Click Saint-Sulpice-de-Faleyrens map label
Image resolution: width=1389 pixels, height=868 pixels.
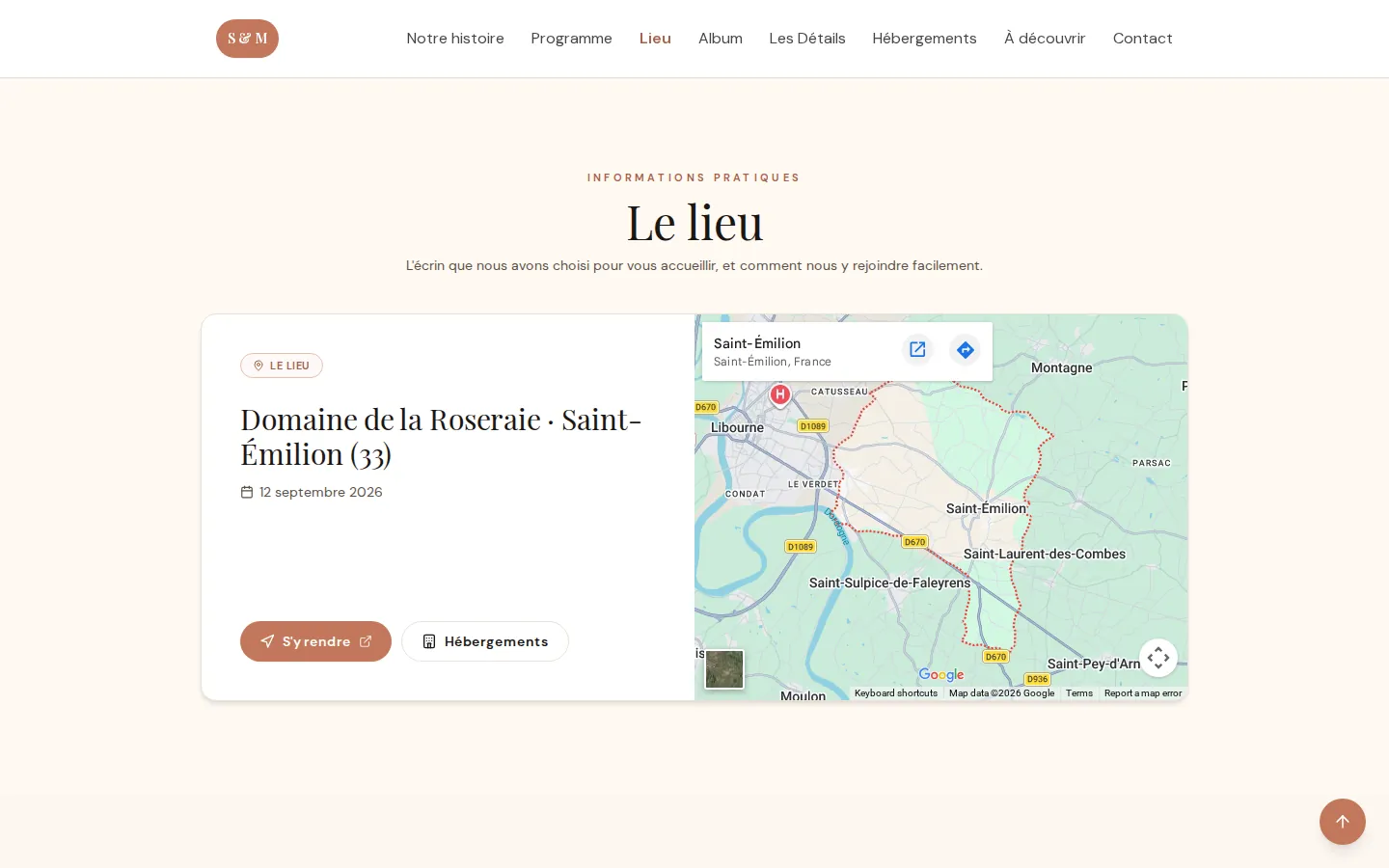click(889, 583)
